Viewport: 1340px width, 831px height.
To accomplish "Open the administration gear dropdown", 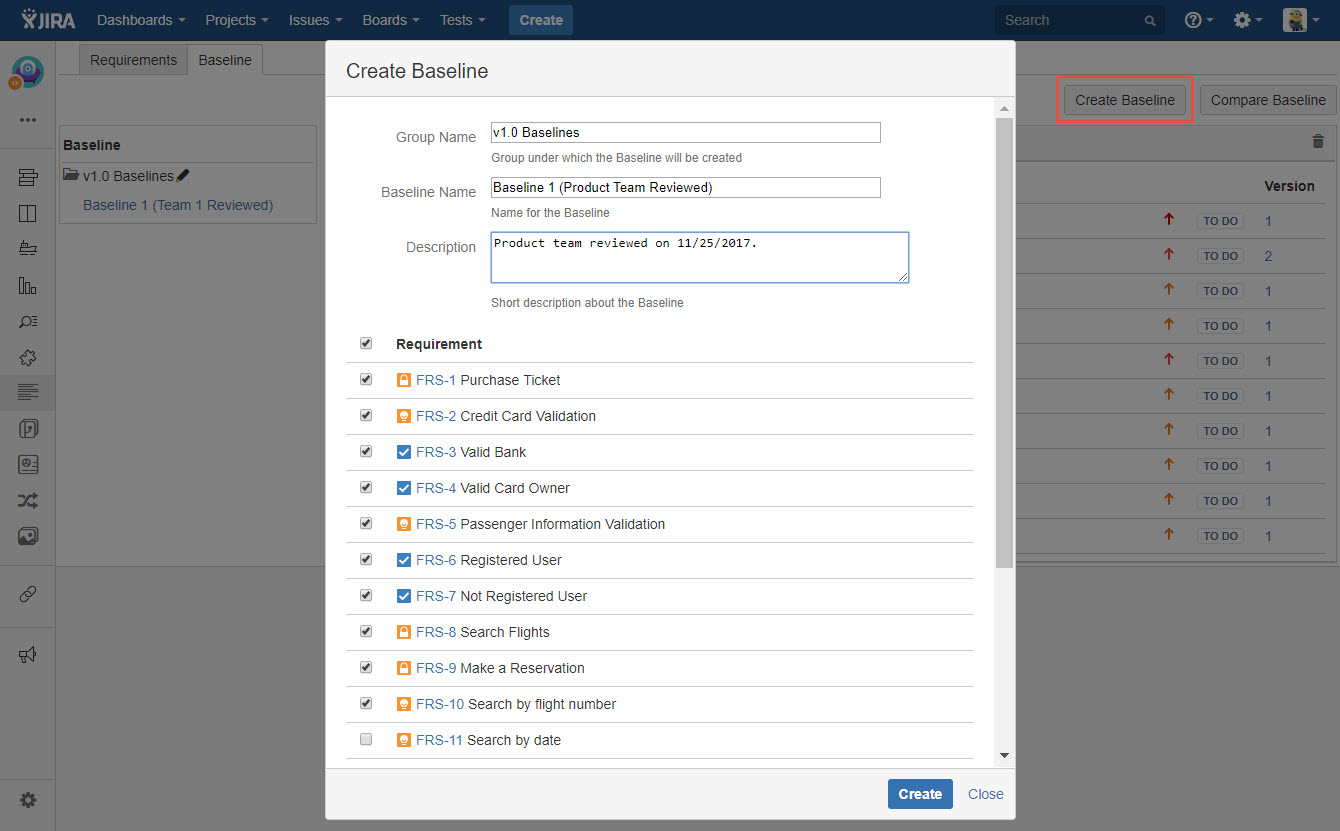I will (1247, 20).
